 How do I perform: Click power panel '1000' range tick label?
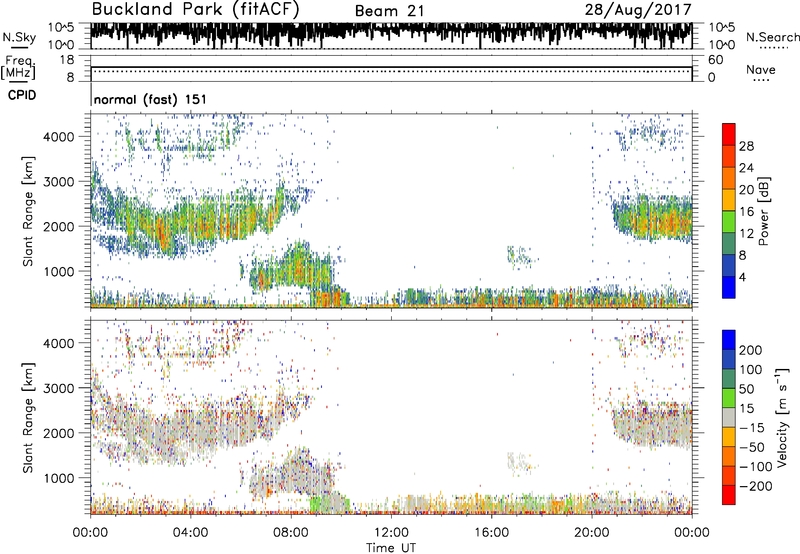coord(58,271)
